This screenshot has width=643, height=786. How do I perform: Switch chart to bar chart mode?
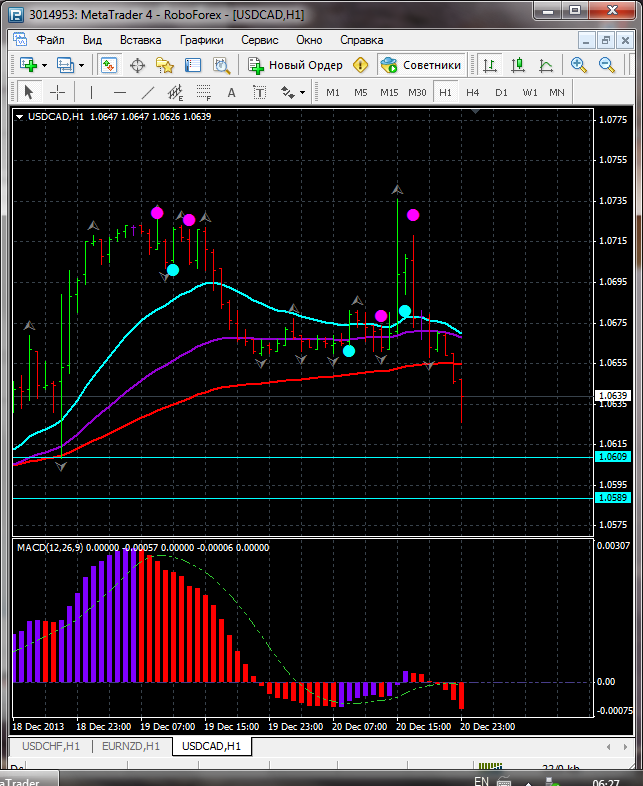(490, 65)
